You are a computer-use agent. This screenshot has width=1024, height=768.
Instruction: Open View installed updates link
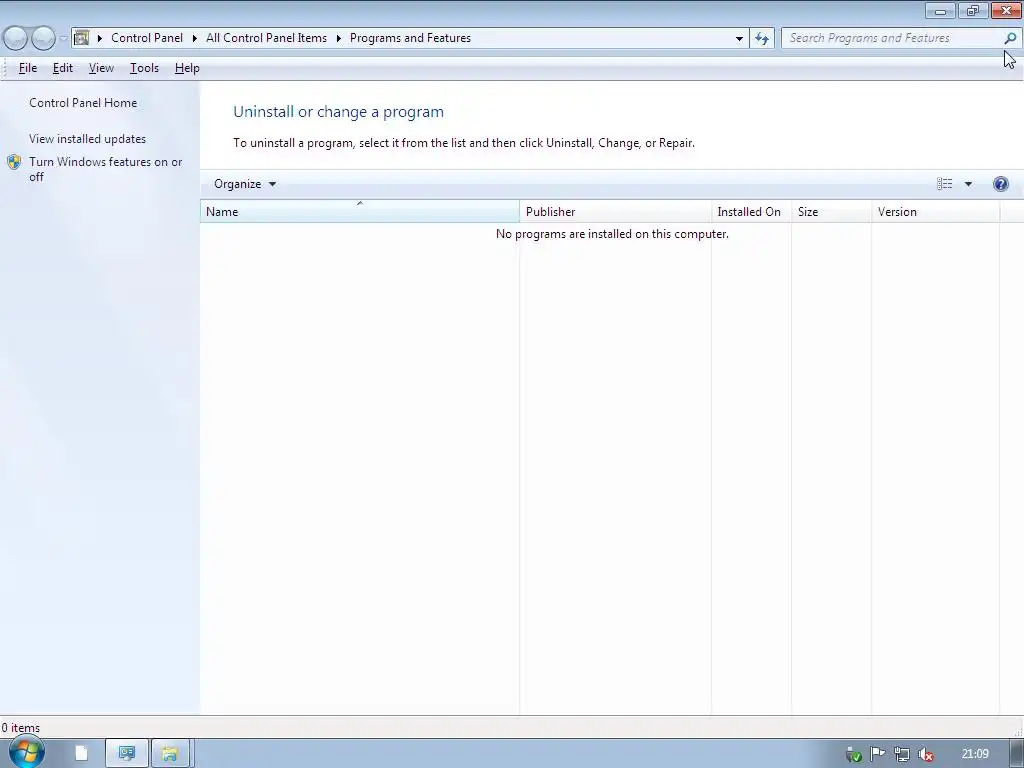point(88,138)
